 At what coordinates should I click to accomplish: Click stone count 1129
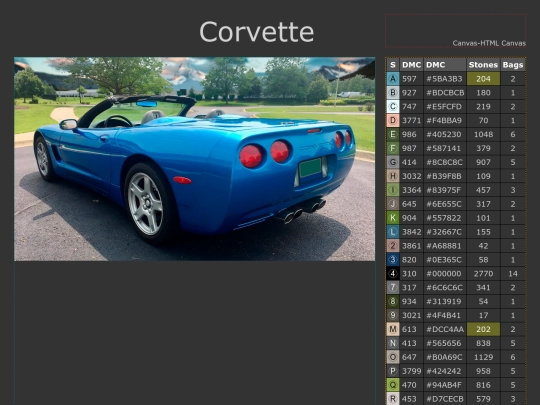[483, 357]
